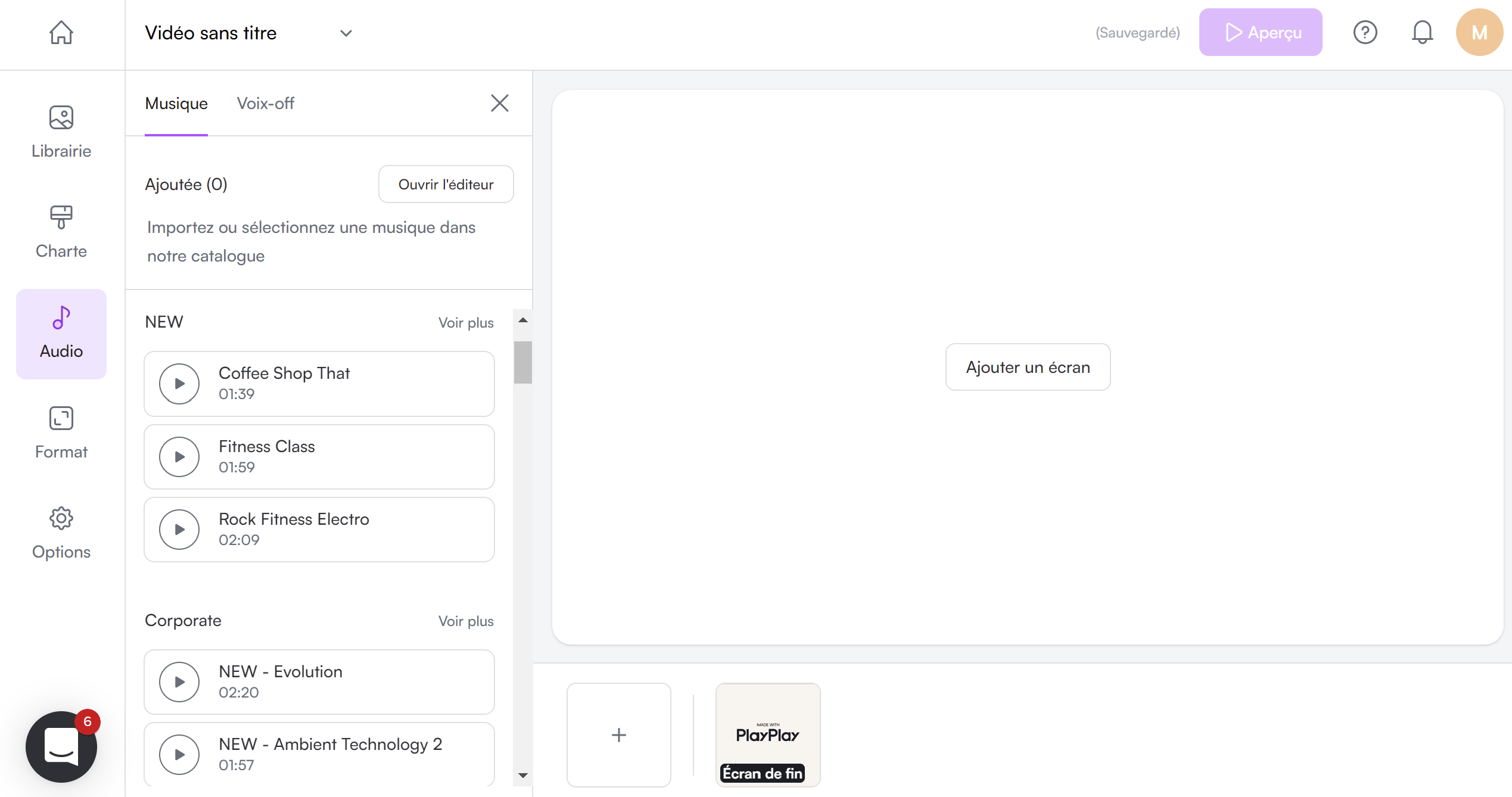Select the Musique tab
Image resolution: width=1512 pixels, height=797 pixels.
[176, 103]
